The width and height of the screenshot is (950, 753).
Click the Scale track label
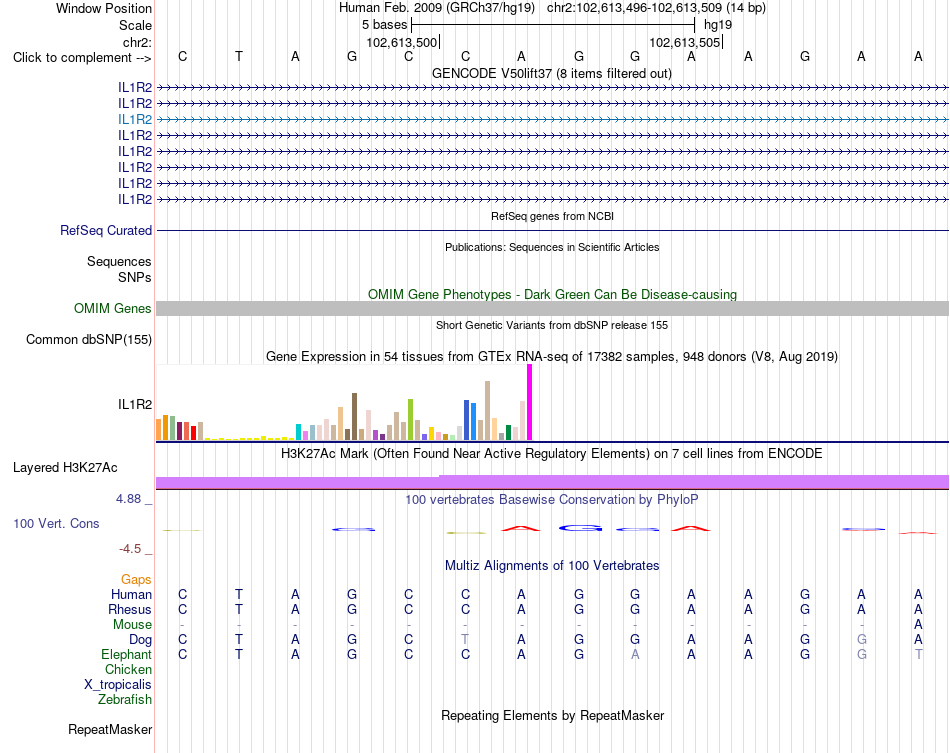pyautogui.click(x=135, y=25)
